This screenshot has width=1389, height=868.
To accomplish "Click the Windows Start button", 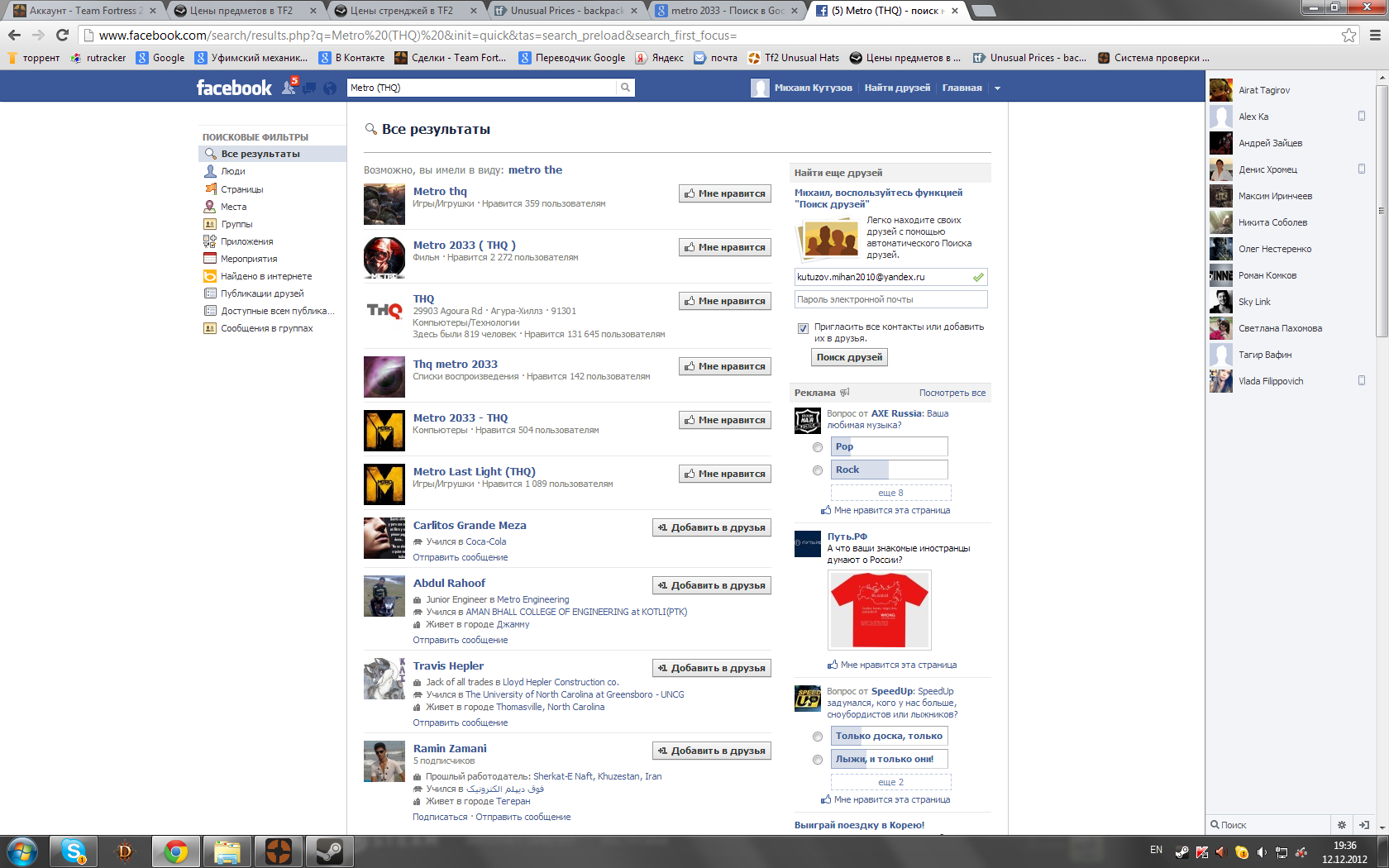I will (x=22, y=851).
